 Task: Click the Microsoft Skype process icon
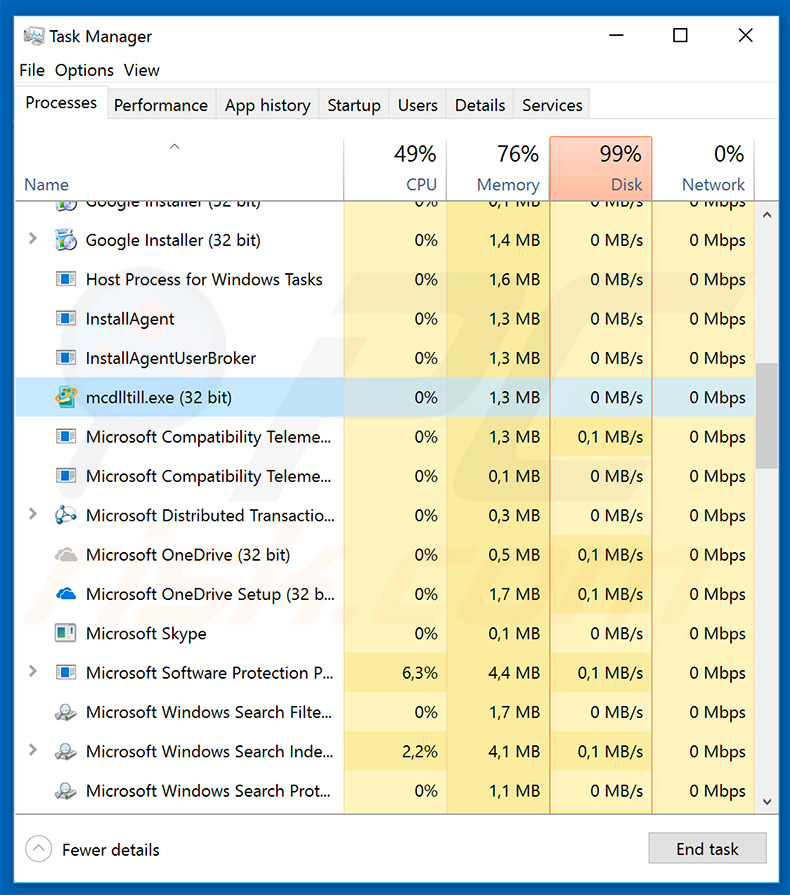tap(66, 634)
